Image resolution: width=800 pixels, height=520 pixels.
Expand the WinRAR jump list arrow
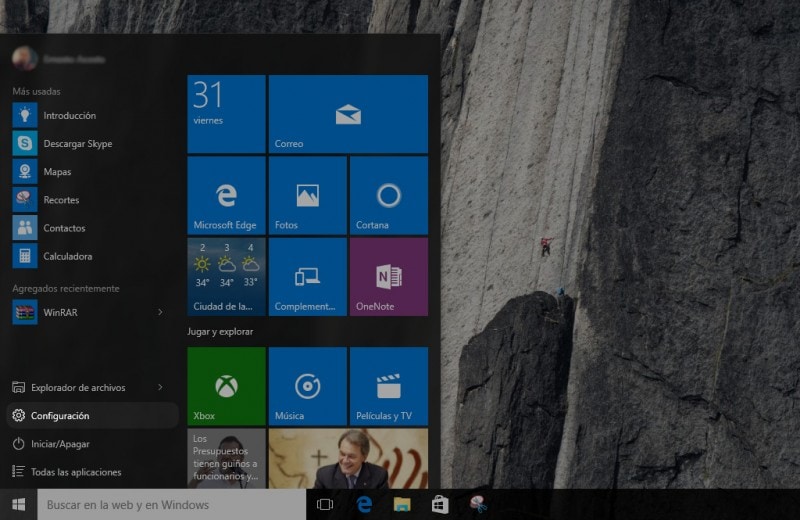pyautogui.click(x=160, y=312)
